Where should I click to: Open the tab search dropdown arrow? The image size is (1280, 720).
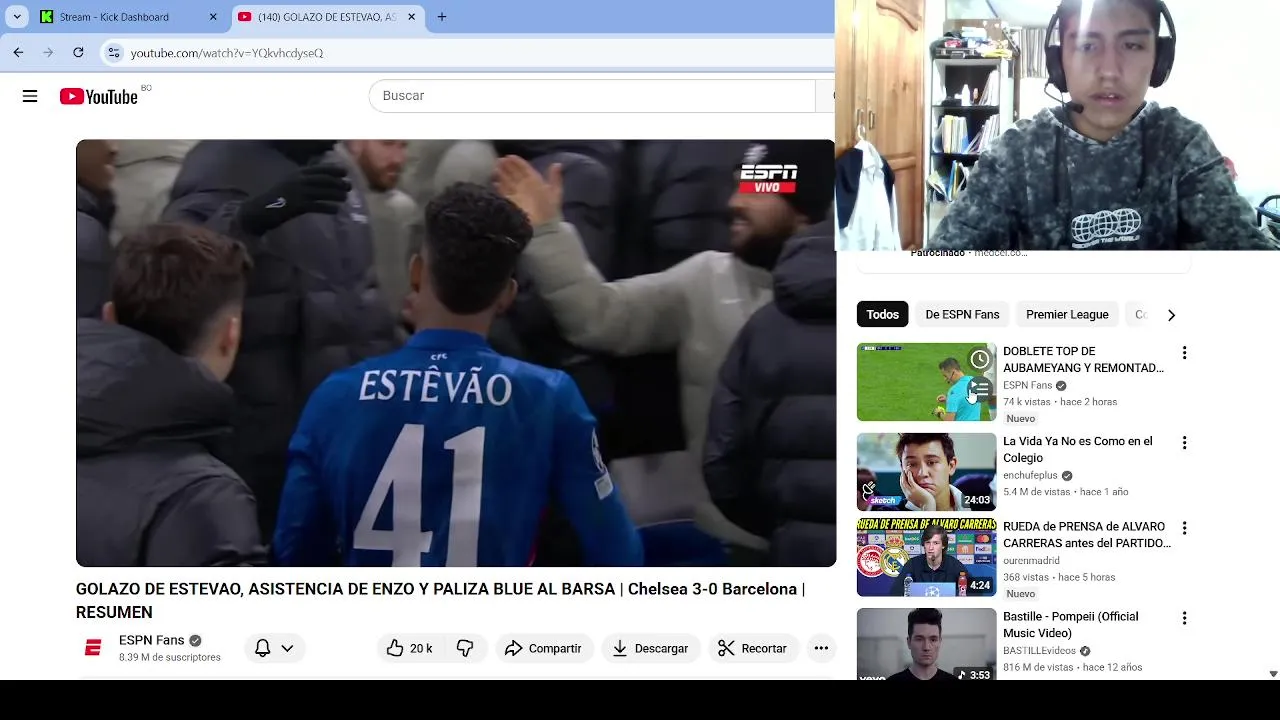[x=17, y=17]
